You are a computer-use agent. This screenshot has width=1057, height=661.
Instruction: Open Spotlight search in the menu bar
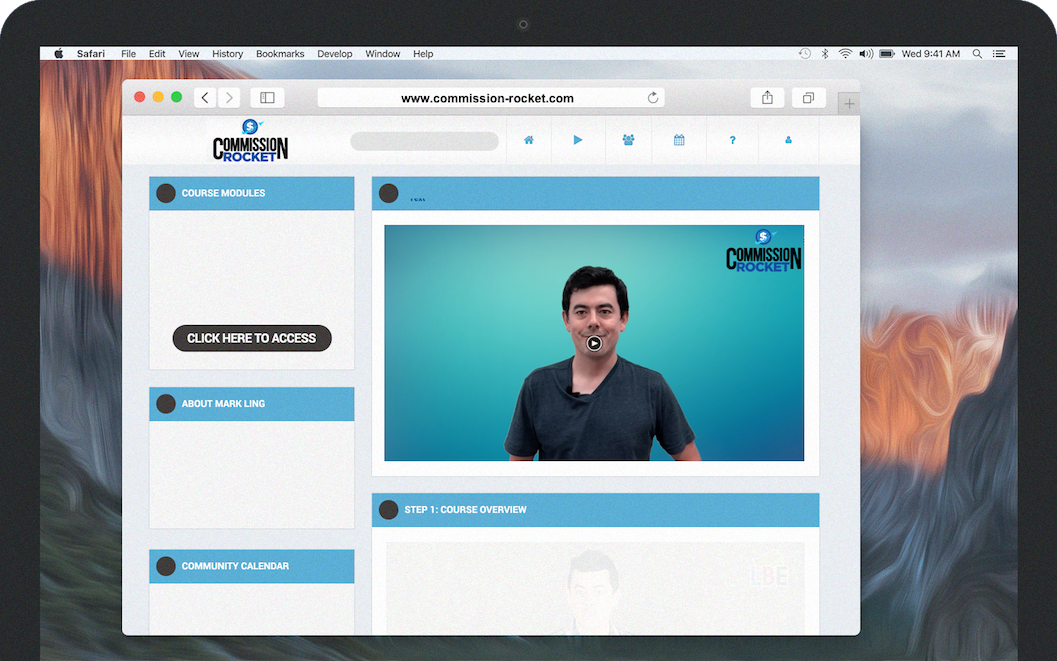pos(977,54)
